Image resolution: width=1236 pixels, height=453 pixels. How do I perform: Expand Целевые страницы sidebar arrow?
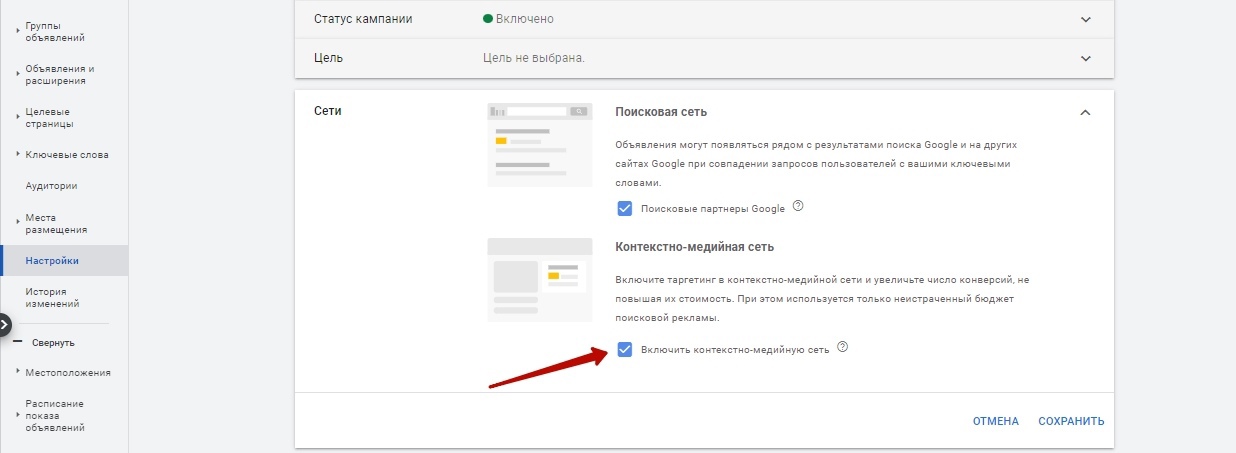[x=18, y=117]
